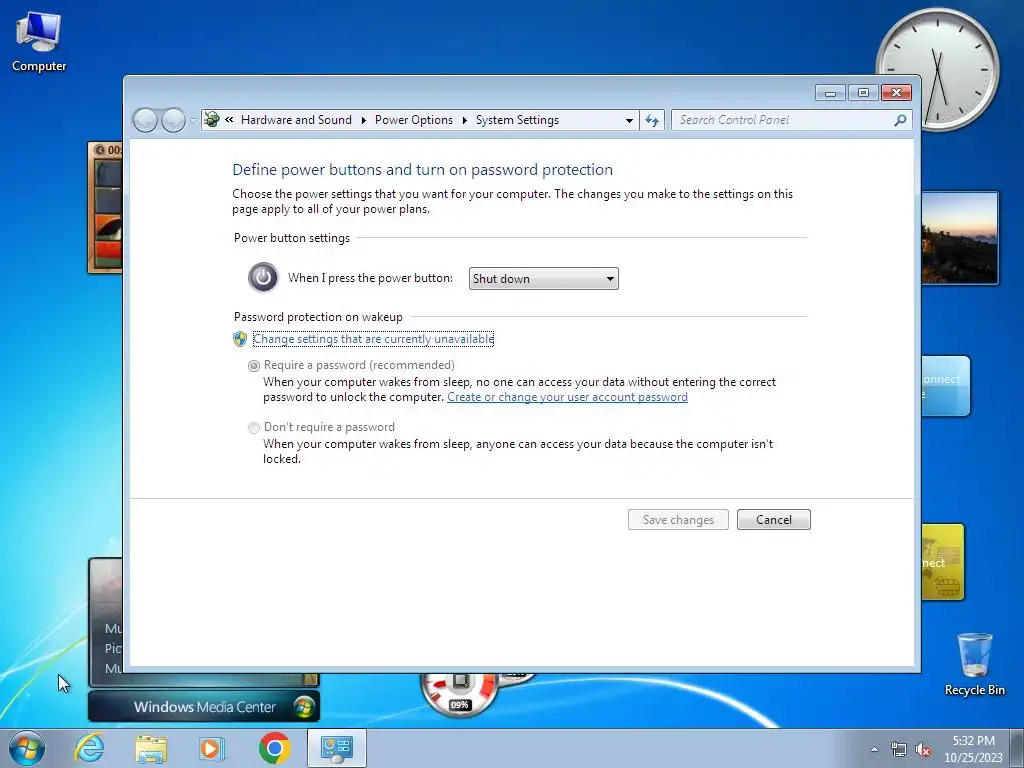Click the UAC shield icon
This screenshot has width=1024, height=768.
240,339
